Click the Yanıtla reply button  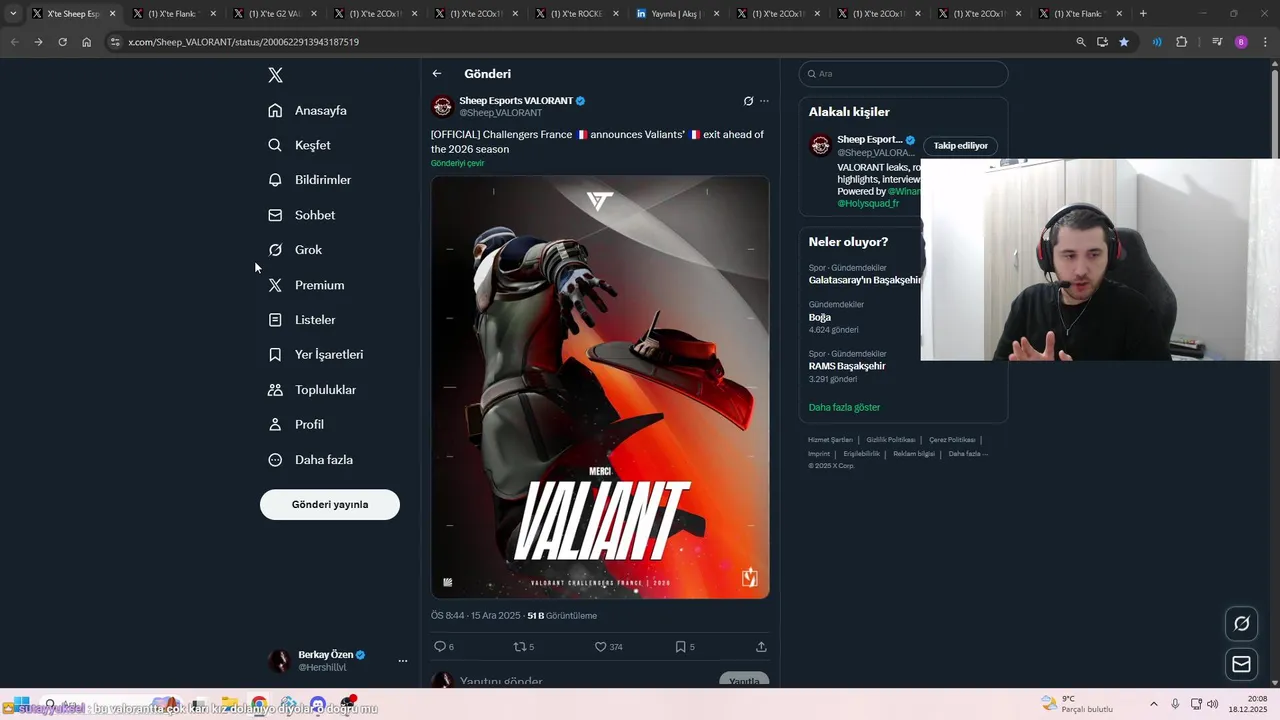coord(744,681)
